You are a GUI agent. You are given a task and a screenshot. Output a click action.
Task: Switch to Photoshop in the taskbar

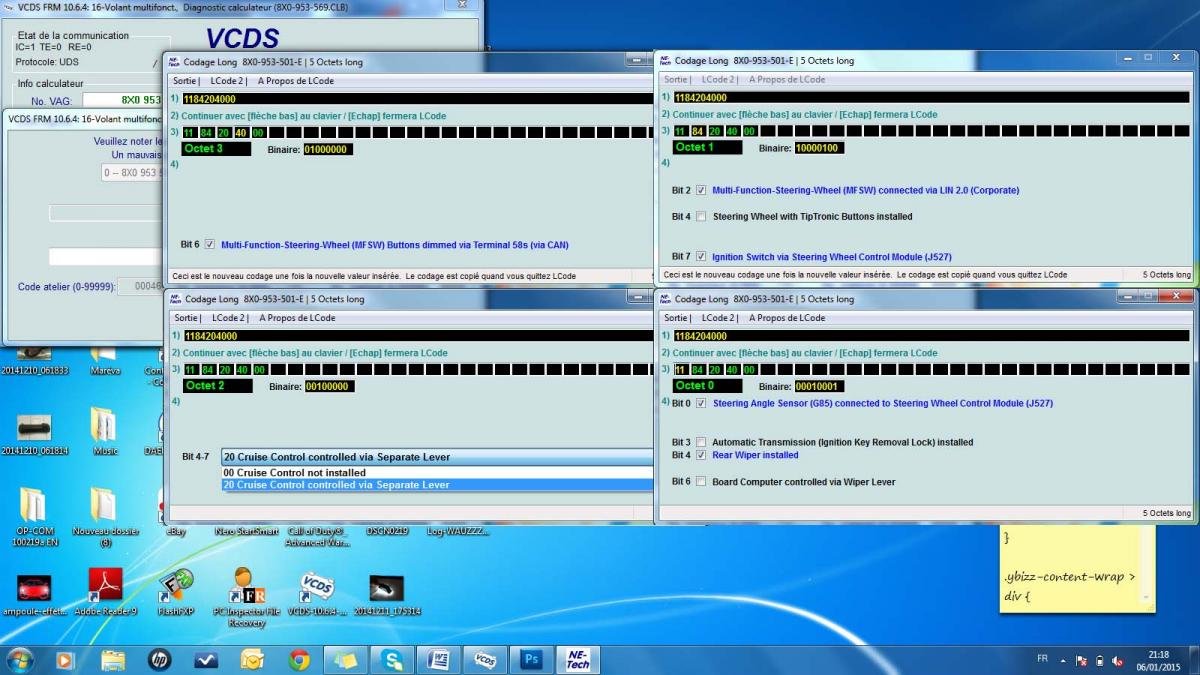531,660
